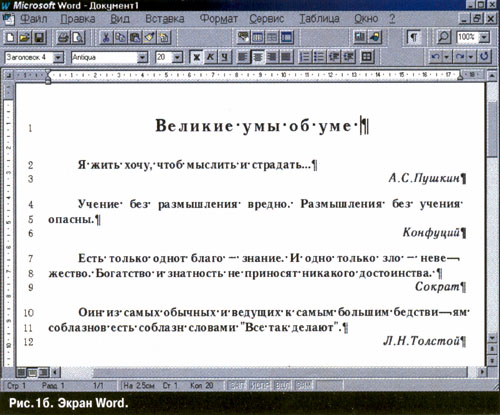The image size is (500, 415).
Task: Open a file with the Open folder icon
Action: tap(24, 37)
